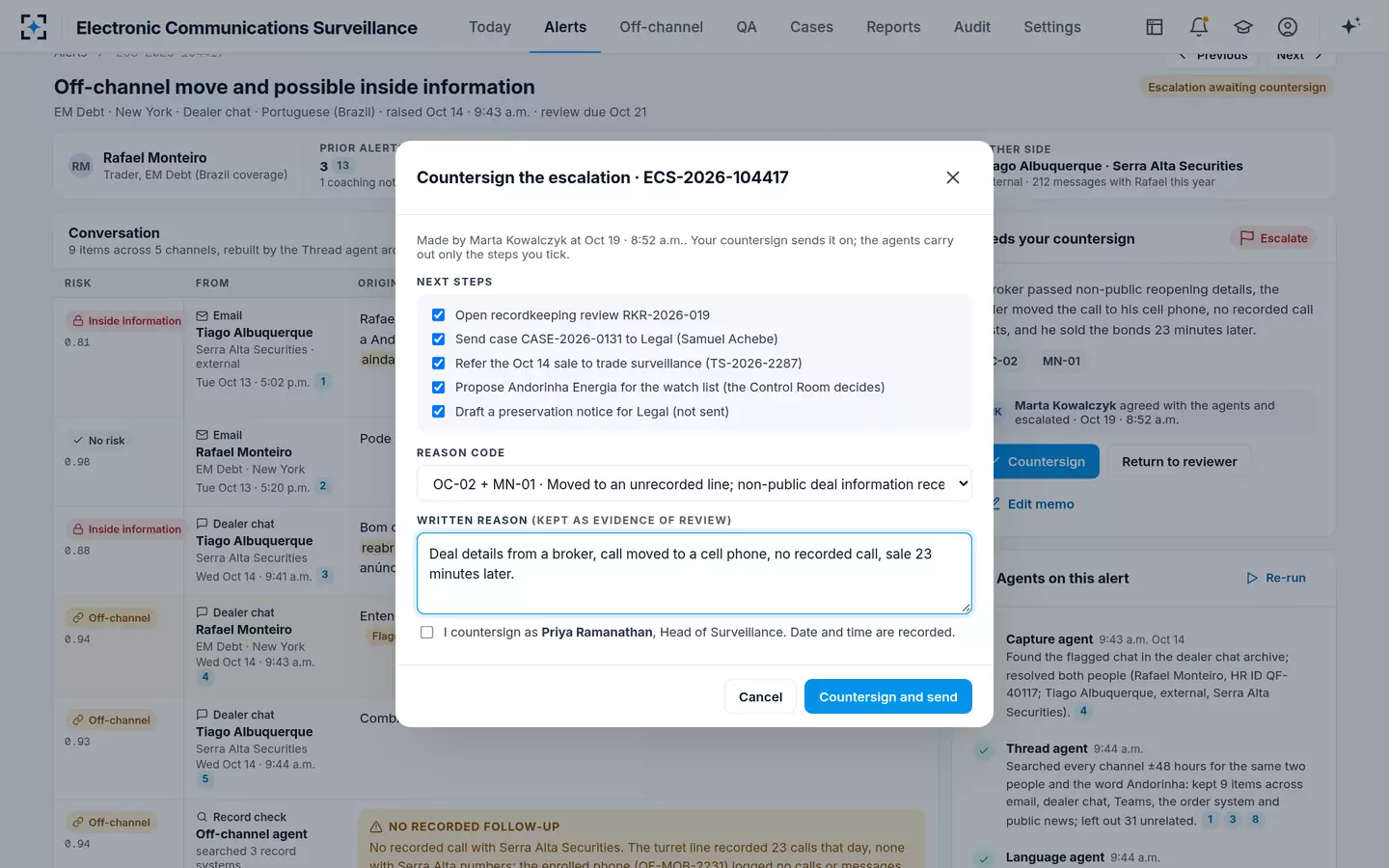Click the Off-channel tag with risk 0.93

pyautogui.click(x=111, y=720)
